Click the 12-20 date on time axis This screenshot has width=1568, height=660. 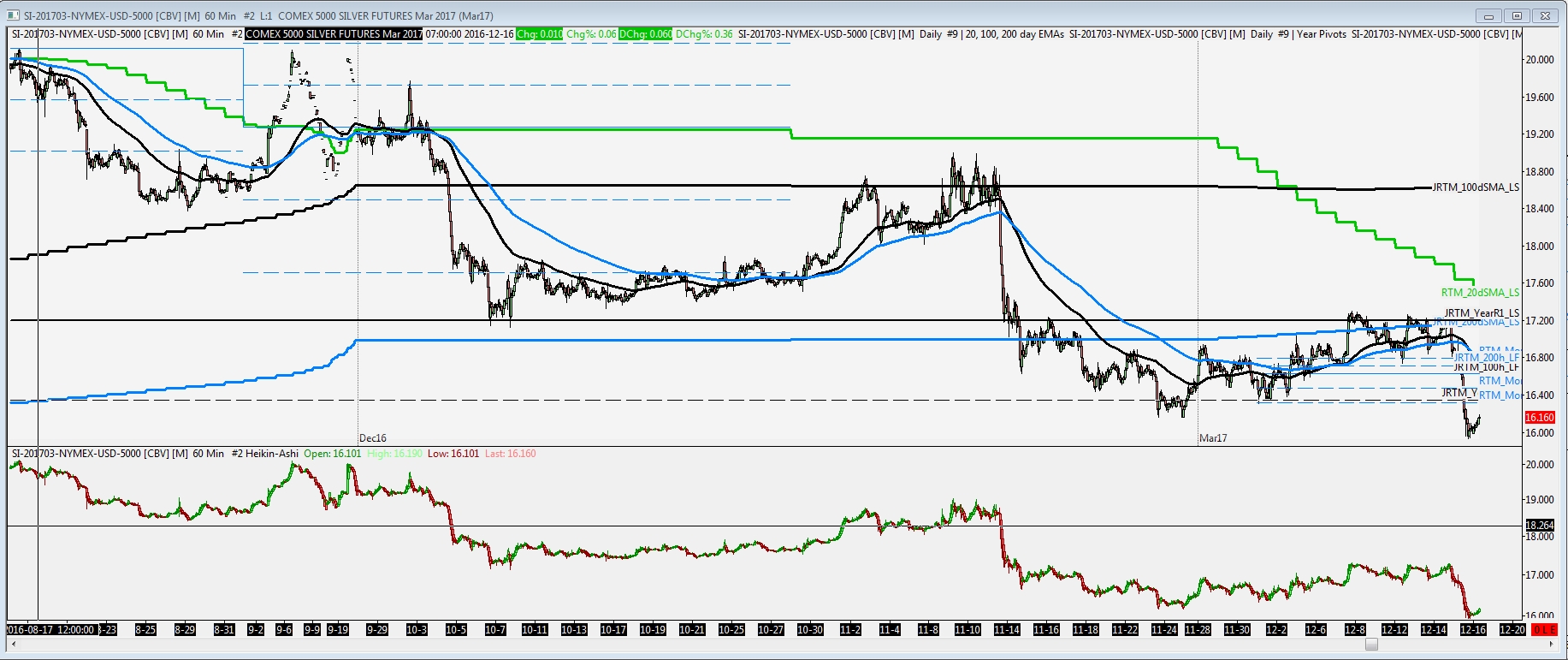[1512, 630]
